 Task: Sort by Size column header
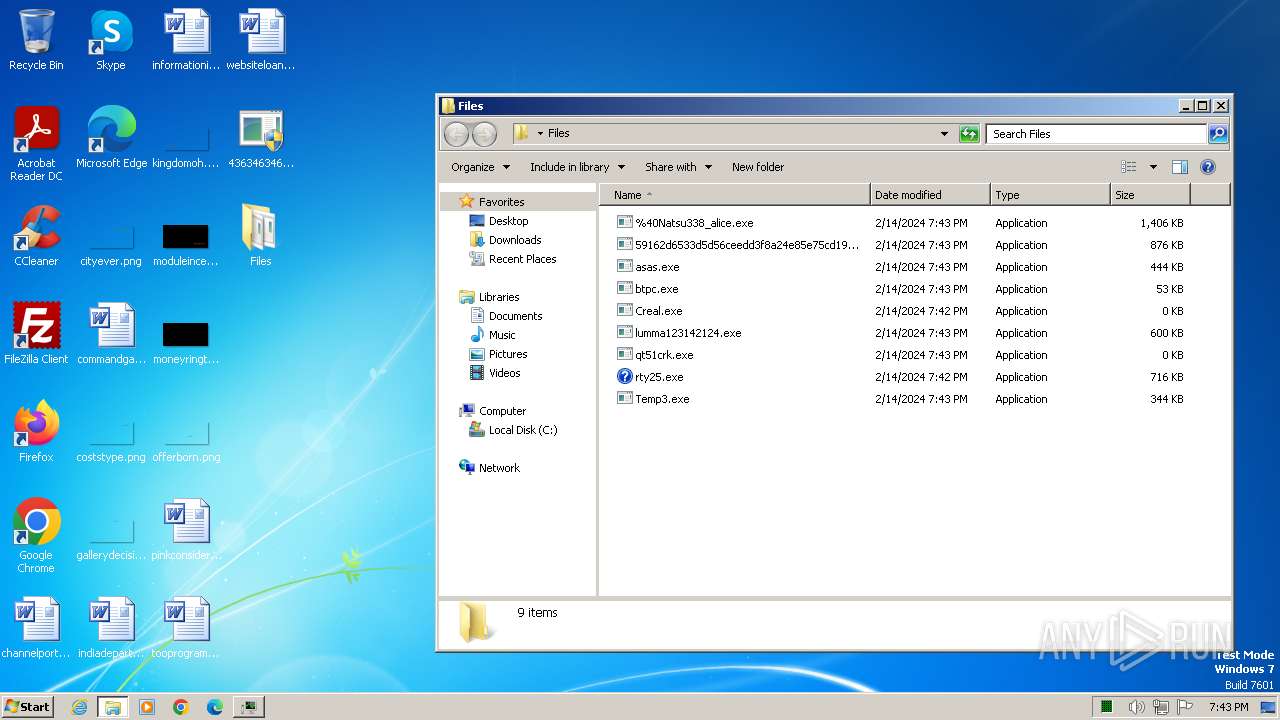click(x=1150, y=195)
